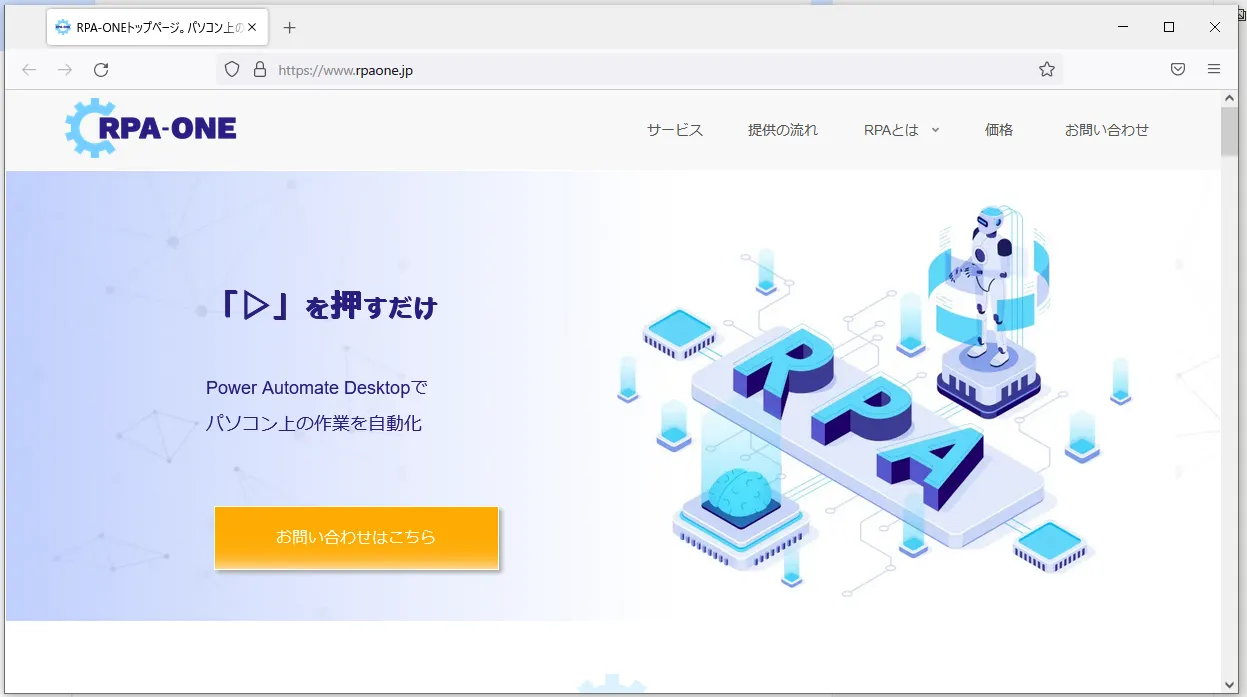Open the Firefox hamburger menu
Viewport: 1247px width, 697px height.
[1214, 69]
